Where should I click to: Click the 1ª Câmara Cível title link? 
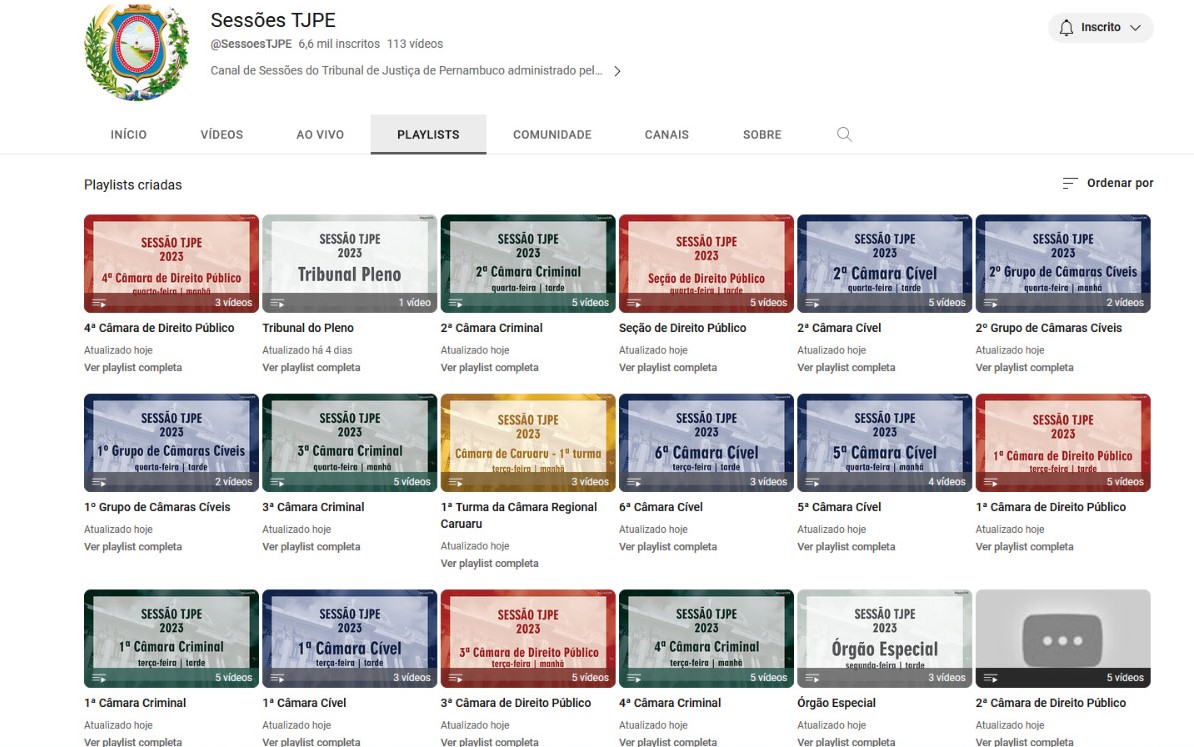click(x=304, y=703)
